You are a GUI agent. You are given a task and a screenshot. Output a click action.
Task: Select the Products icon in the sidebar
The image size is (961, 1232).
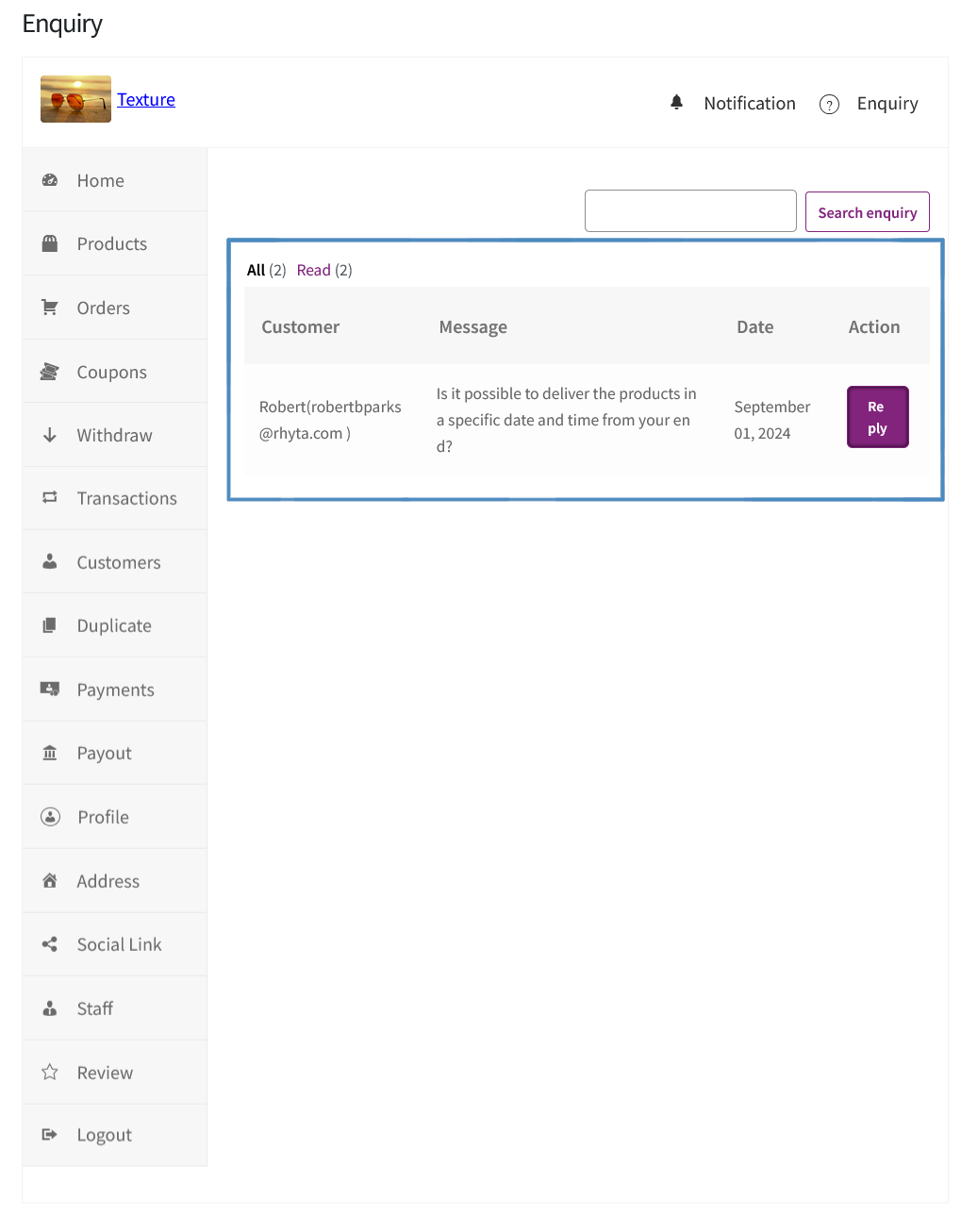pos(50,242)
